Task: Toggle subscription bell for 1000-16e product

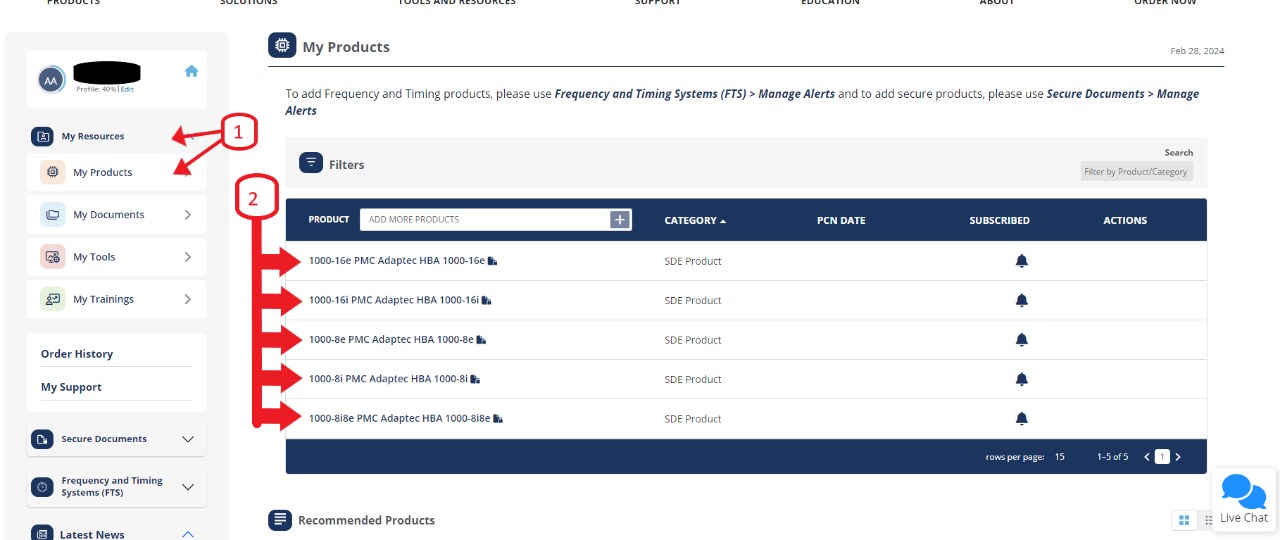Action: 1021,261
